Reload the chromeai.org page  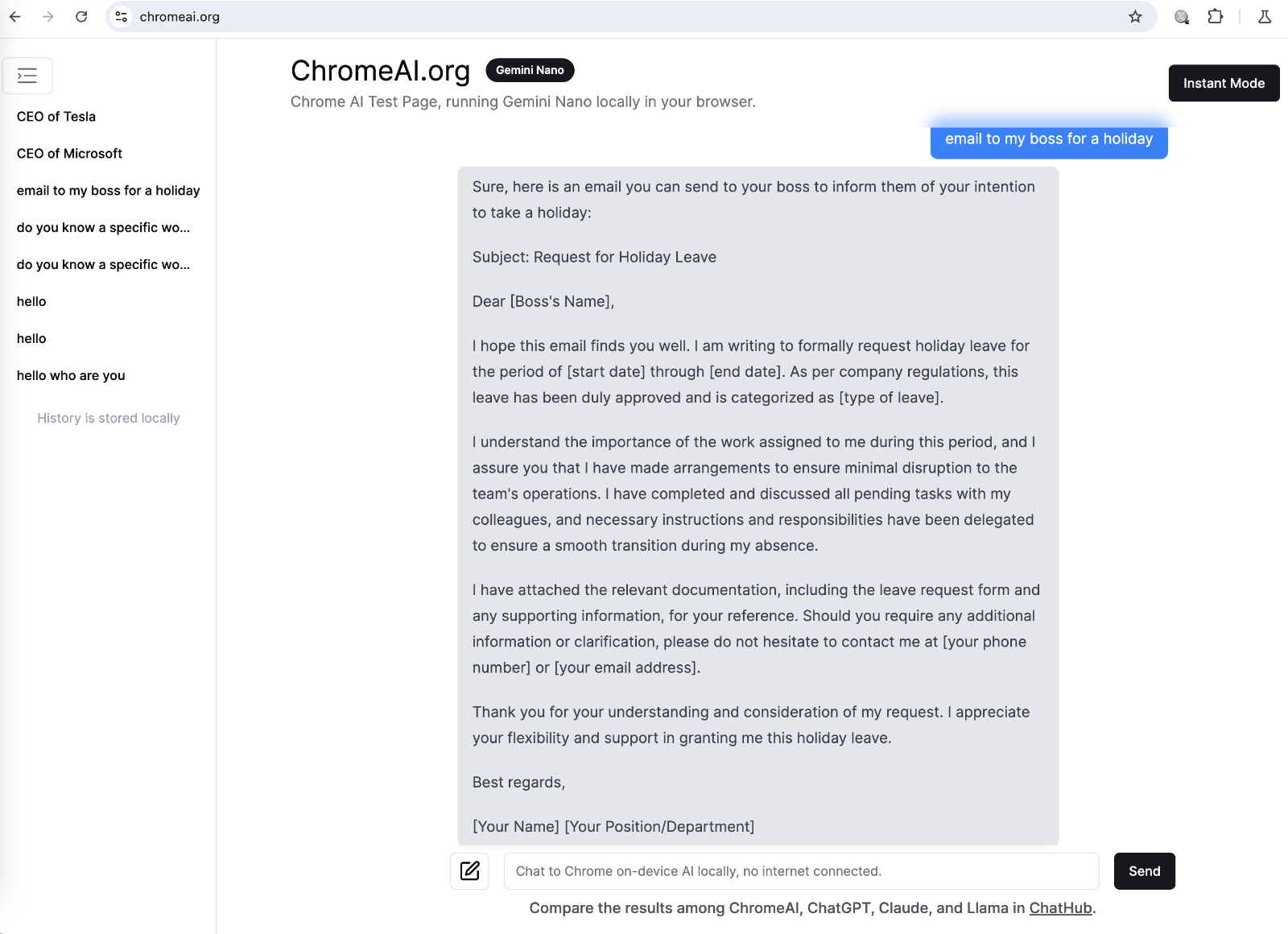click(x=81, y=16)
